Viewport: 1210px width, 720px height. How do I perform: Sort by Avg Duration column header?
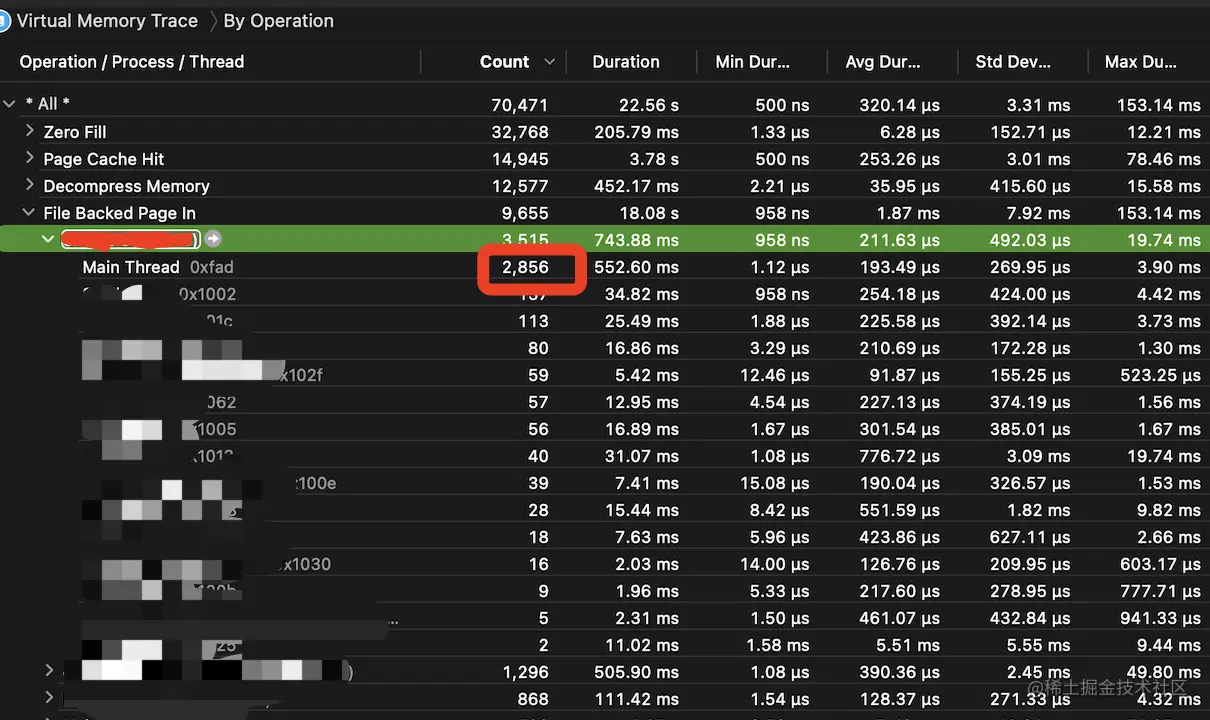click(883, 62)
